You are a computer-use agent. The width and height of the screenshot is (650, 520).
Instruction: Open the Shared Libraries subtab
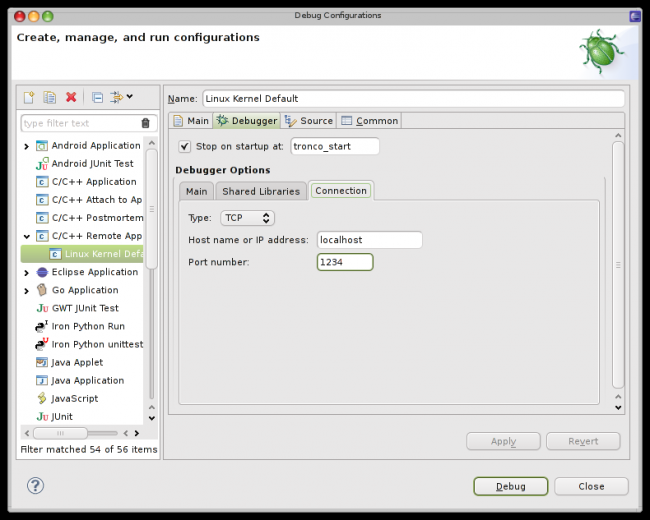tap(261, 192)
